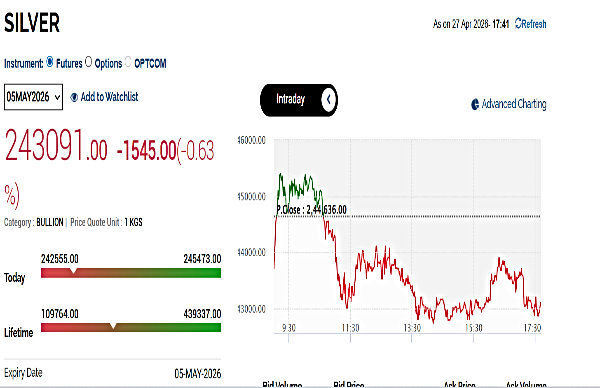Select the OPTCOM instrument radio button
The width and height of the screenshot is (600, 388).
[128, 61]
